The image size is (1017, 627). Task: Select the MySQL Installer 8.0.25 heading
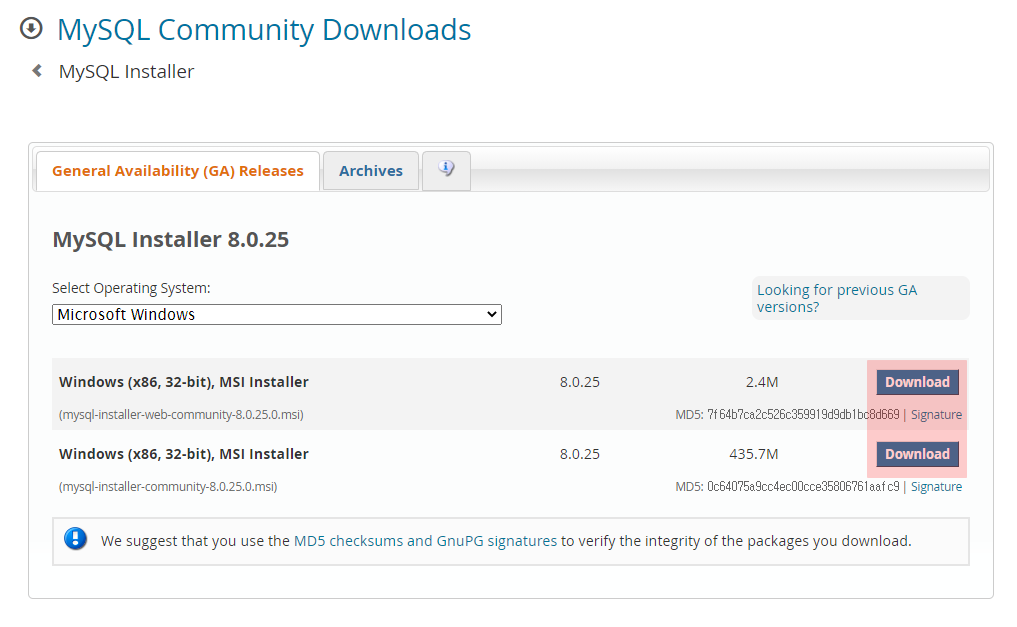[x=171, y=239]
